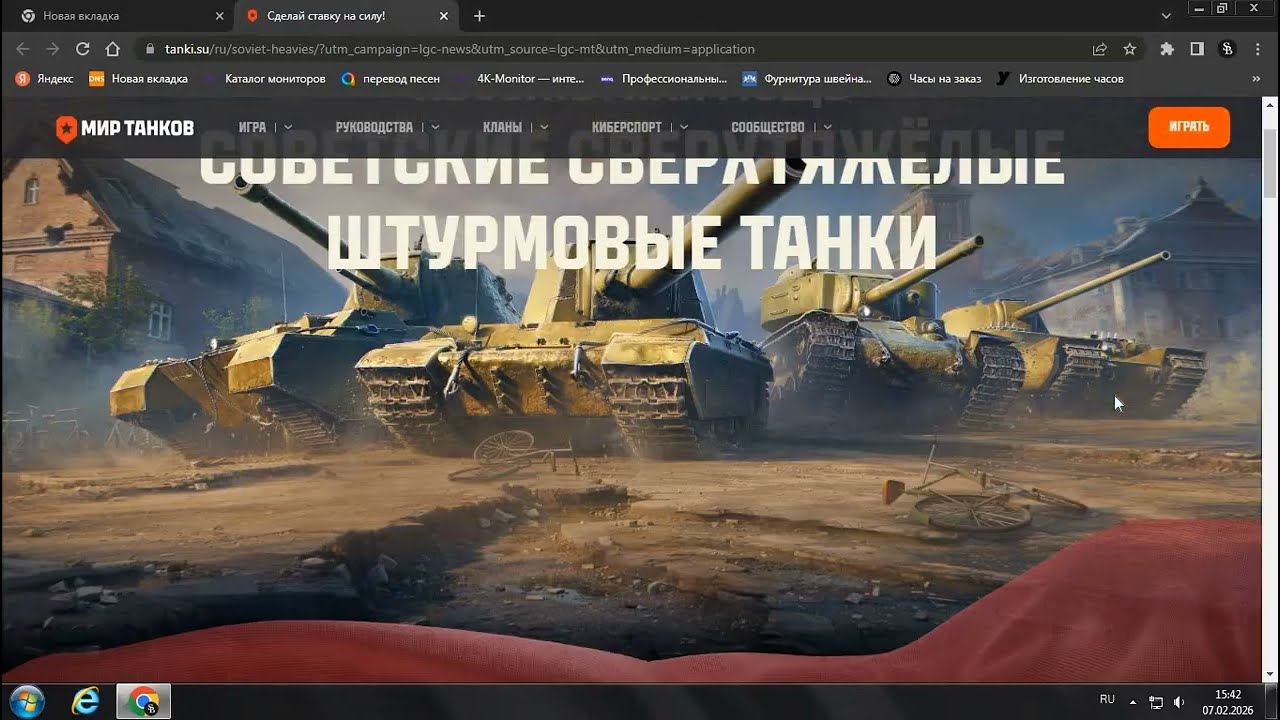The image size is (1280, 720).
Task: Bookmark this page with the star icon
Action: (x=1130, y=48)
